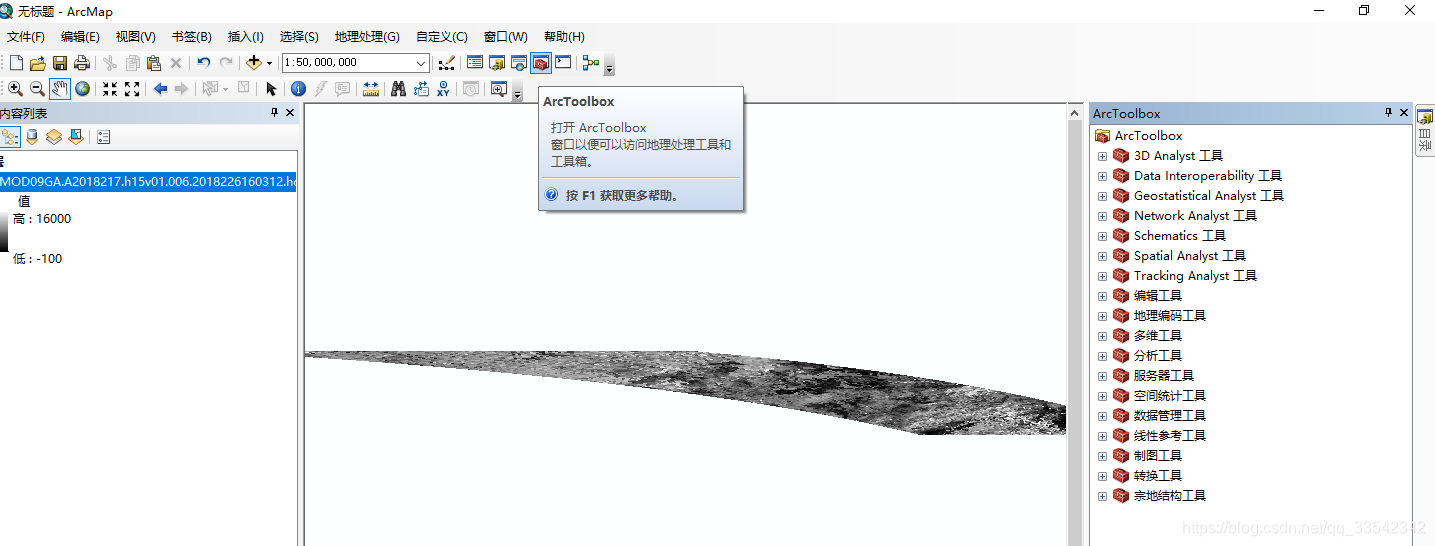Expand the 3D Analyst 工具 toolbox
Viewport: 1435px width, 546px height.
pyautogui.click(x=1102, y=156)
